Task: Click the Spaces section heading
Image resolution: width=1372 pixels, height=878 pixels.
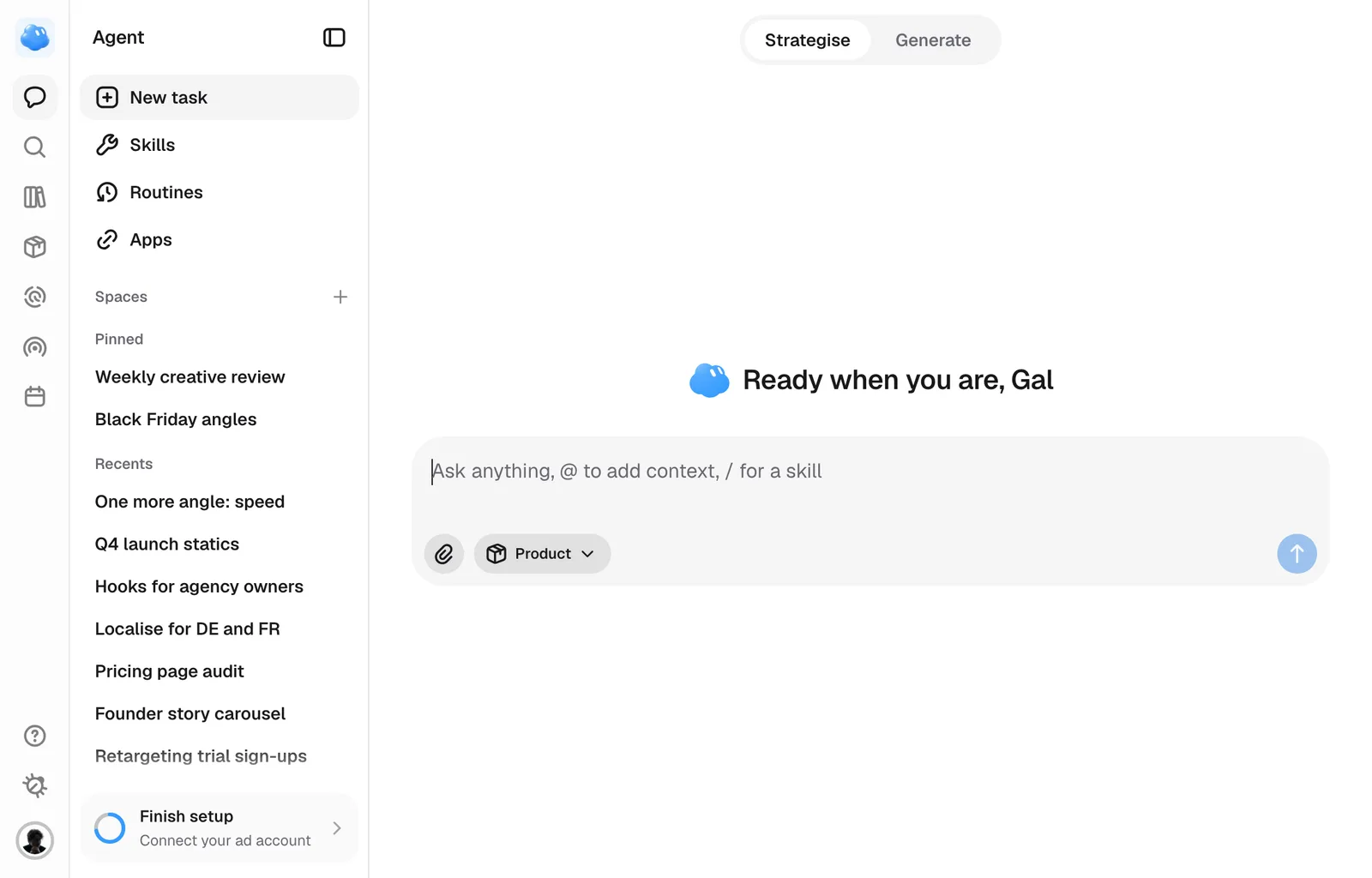Action: coord(121,297)
